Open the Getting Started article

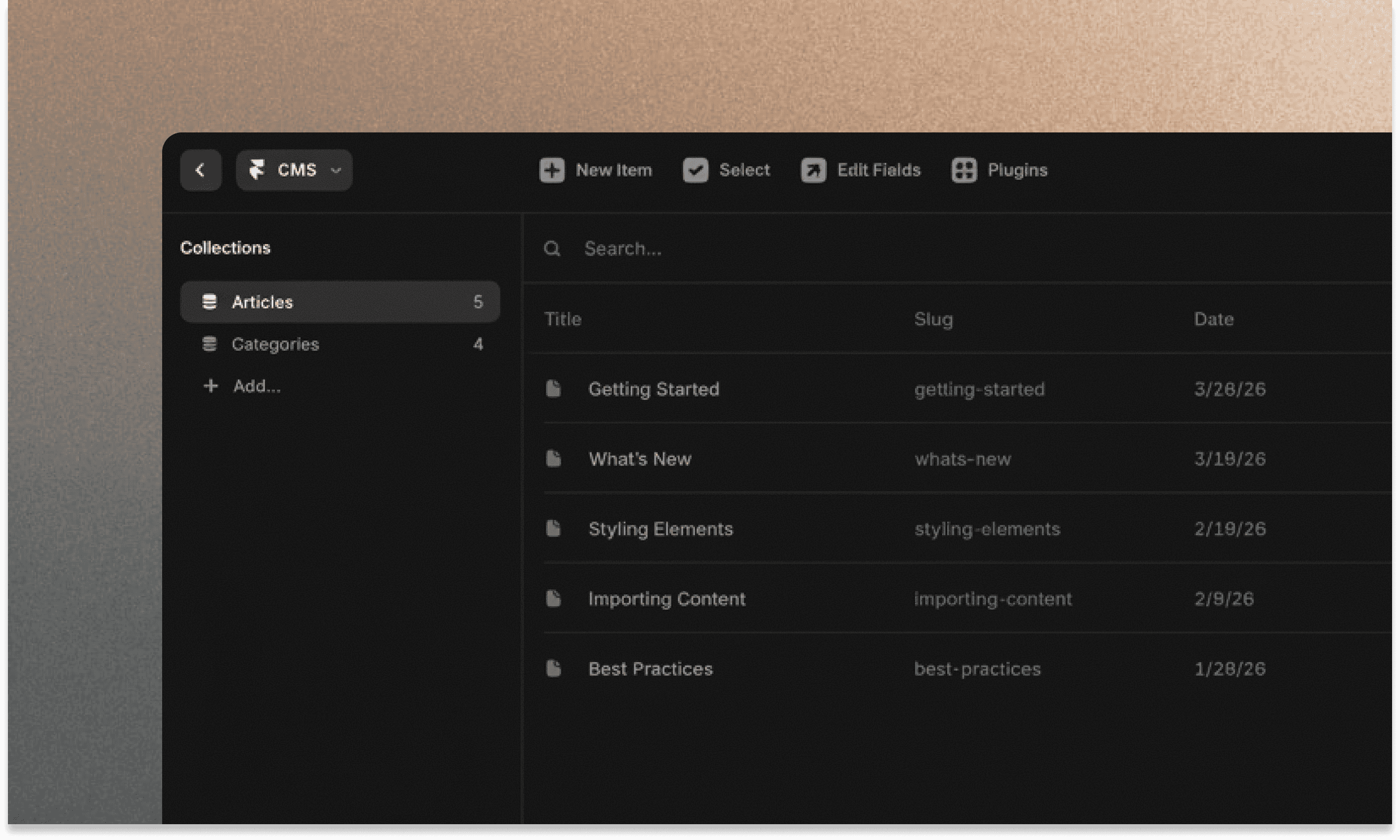pos(654,389)
